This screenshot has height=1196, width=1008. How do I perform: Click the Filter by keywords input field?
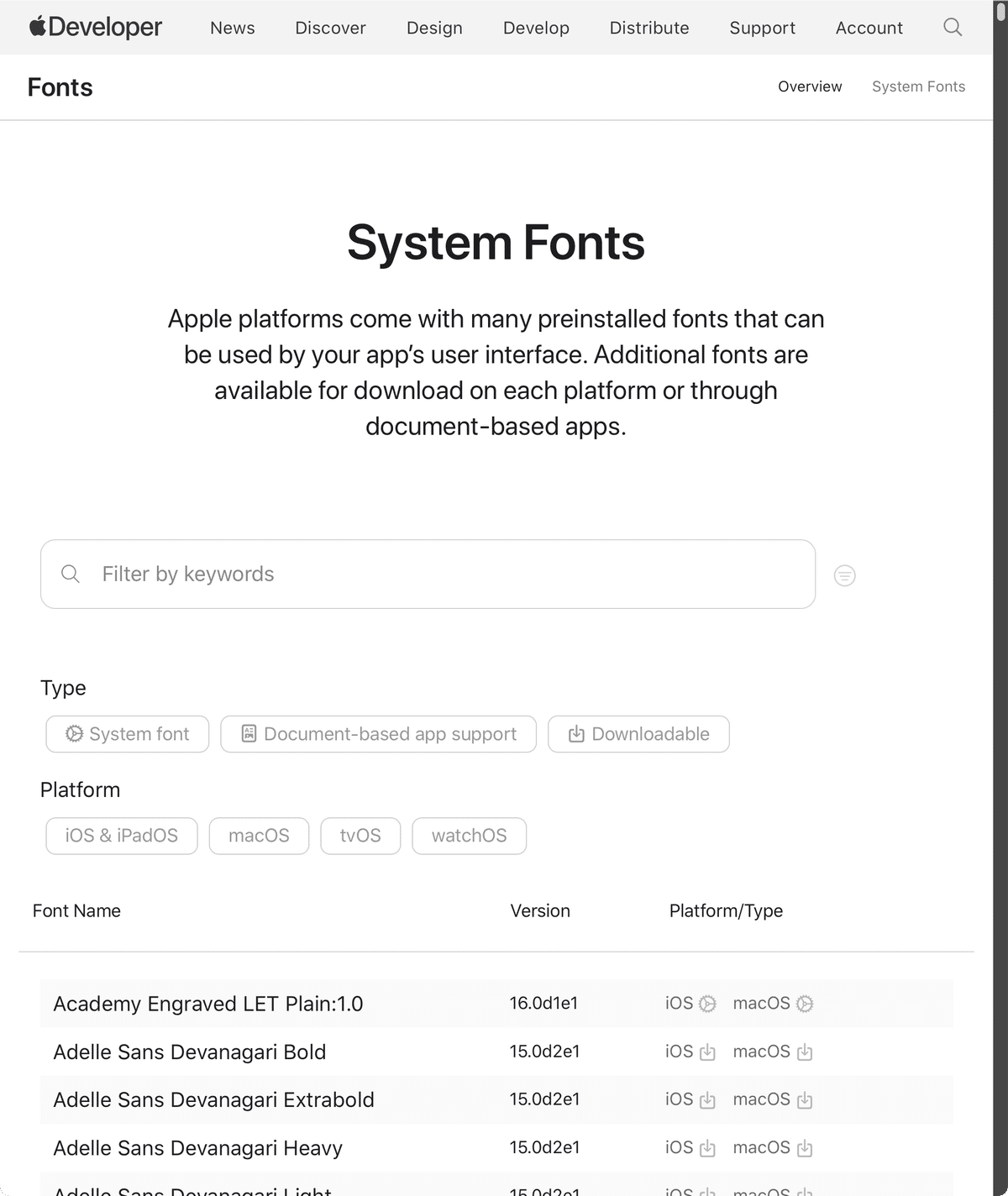pyautogui.click(x=336, y=574)
